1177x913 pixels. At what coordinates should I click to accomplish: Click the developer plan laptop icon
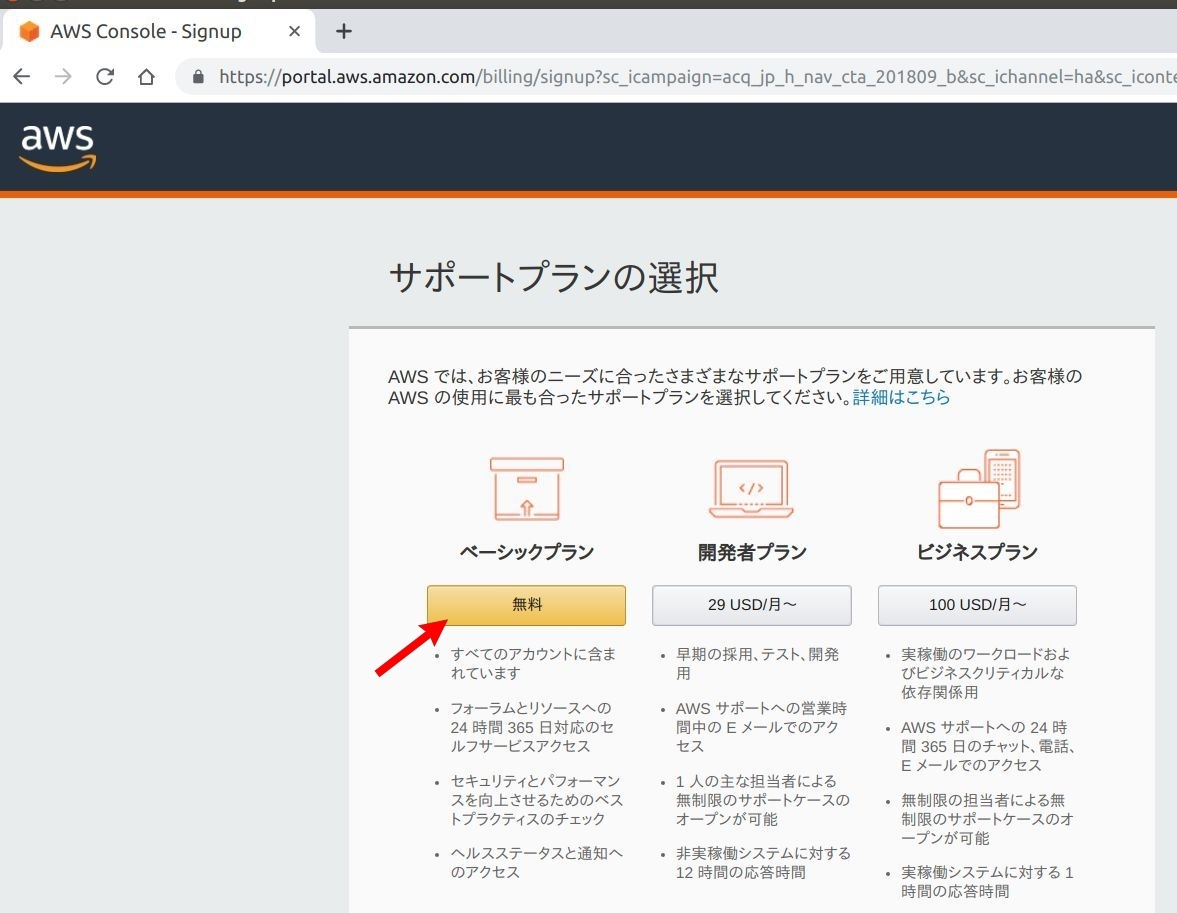[751, 489]
